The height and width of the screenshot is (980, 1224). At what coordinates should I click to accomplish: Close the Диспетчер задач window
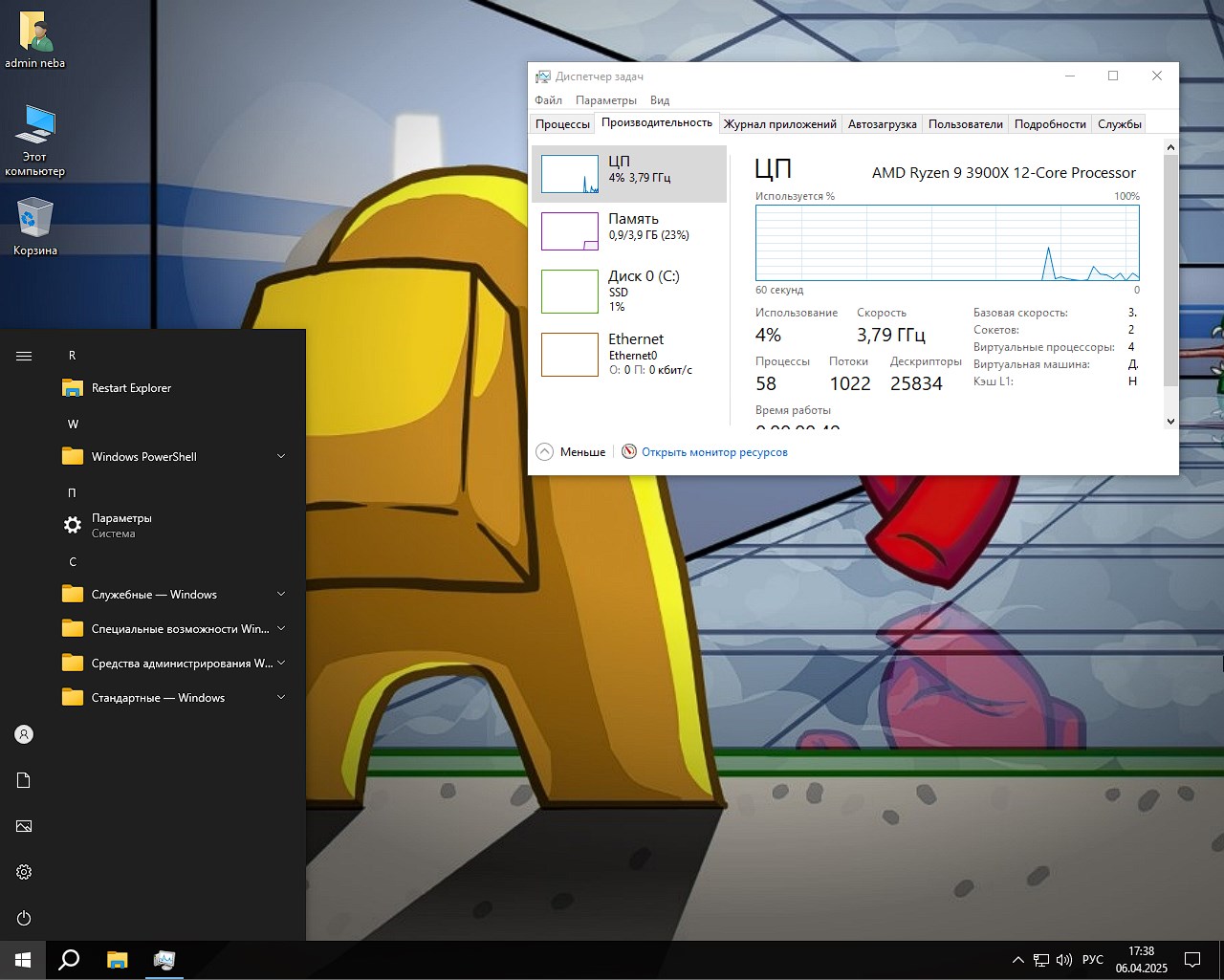(x=1157, y=76)
